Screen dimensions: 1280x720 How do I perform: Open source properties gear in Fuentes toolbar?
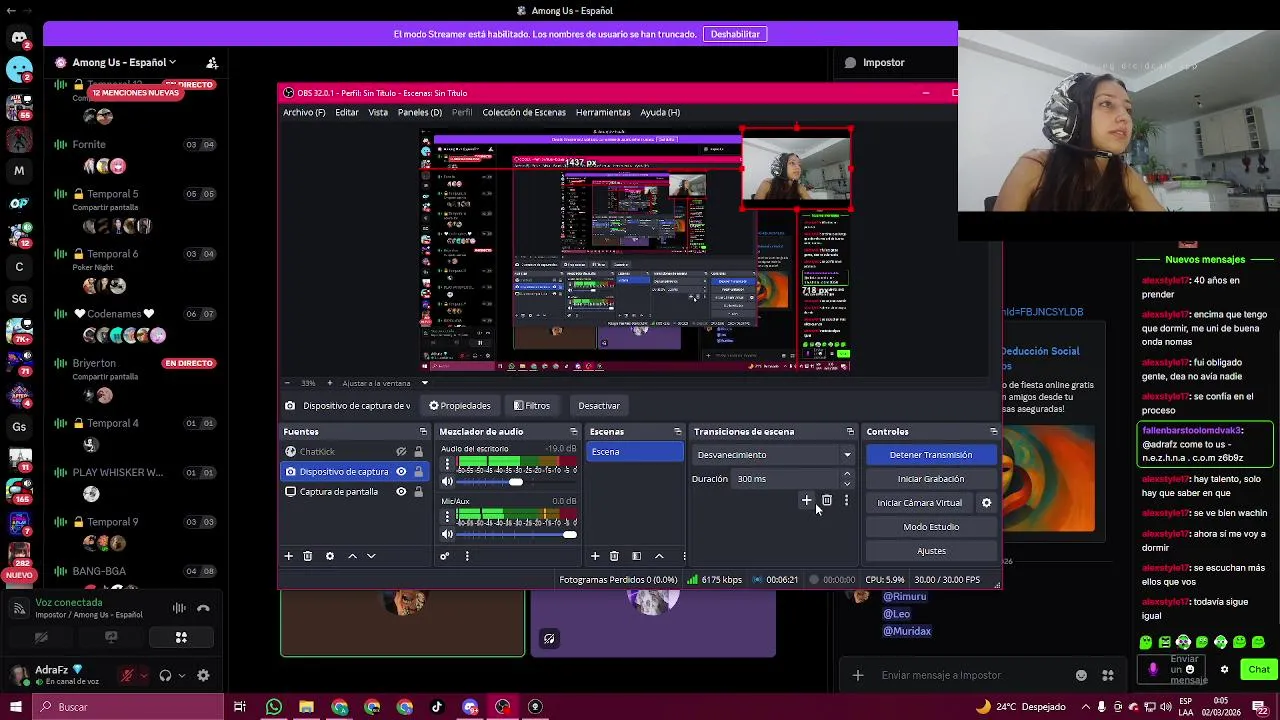point(330,556)
